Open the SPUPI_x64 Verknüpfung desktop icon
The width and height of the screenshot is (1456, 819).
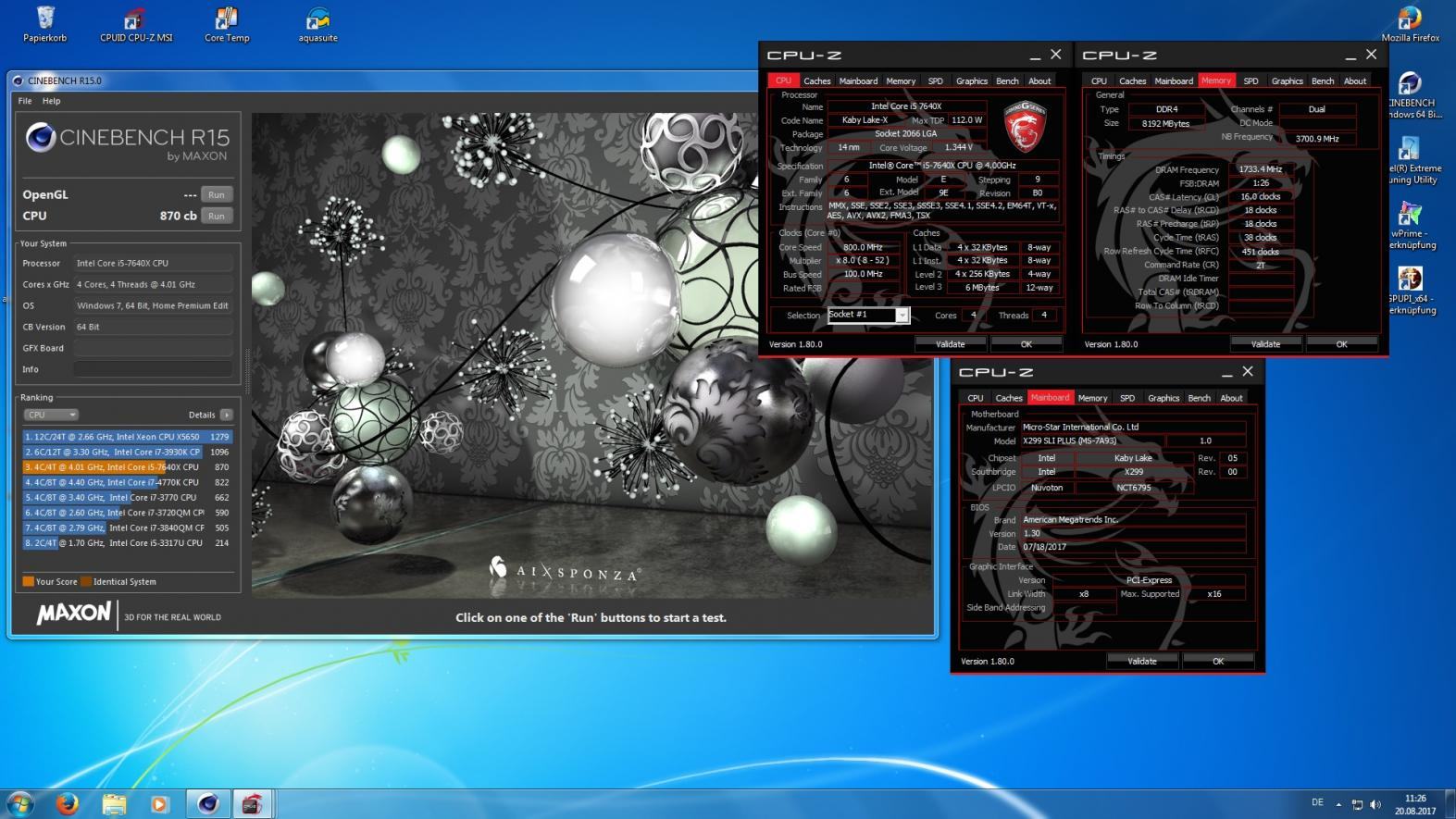point(1411,292)
